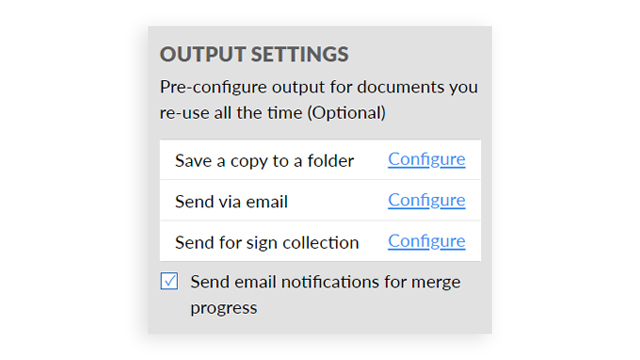Click 're-use all the time' description text

[231, 113]
